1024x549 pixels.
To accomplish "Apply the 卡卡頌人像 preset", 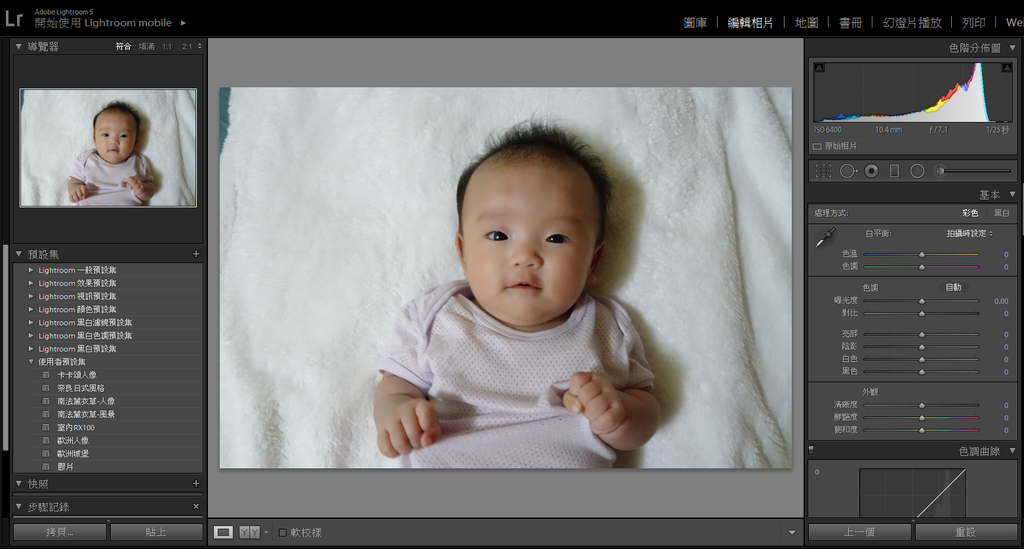I will (x=76, y=375).
